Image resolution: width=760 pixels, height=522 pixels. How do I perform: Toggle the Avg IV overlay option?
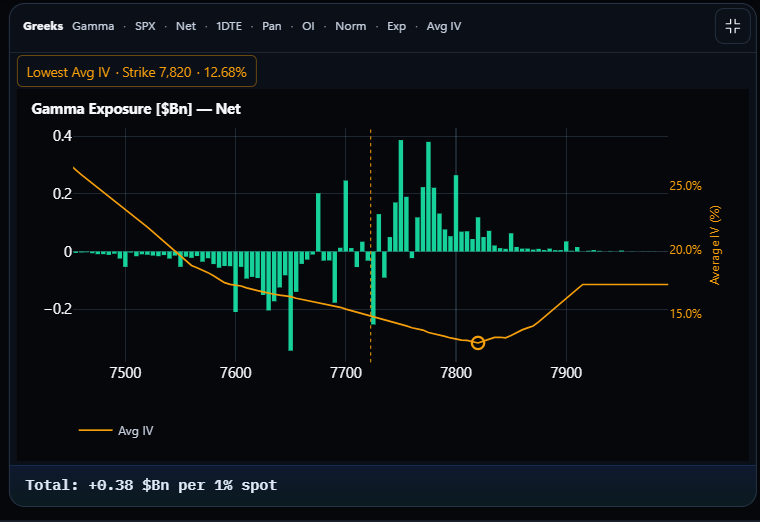point(443,26)
